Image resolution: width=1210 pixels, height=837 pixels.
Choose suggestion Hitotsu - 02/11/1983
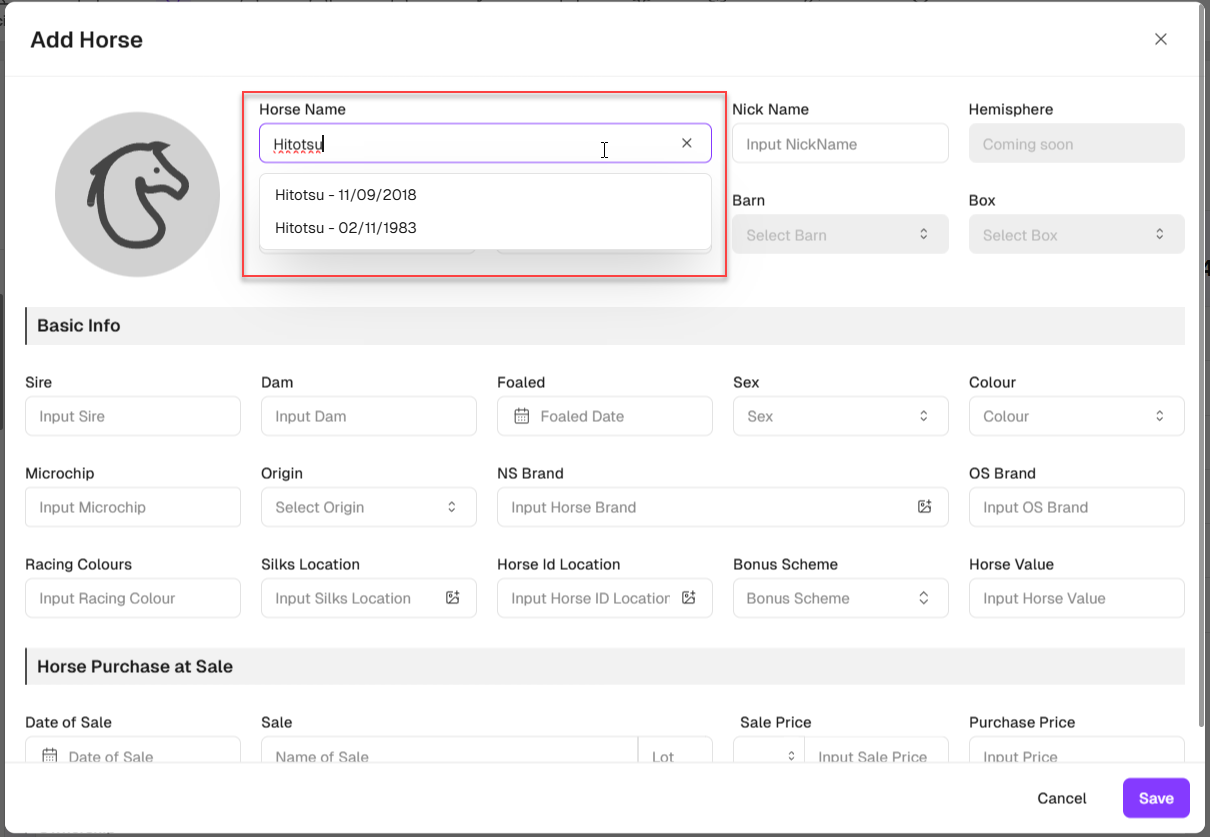[346, 228]
